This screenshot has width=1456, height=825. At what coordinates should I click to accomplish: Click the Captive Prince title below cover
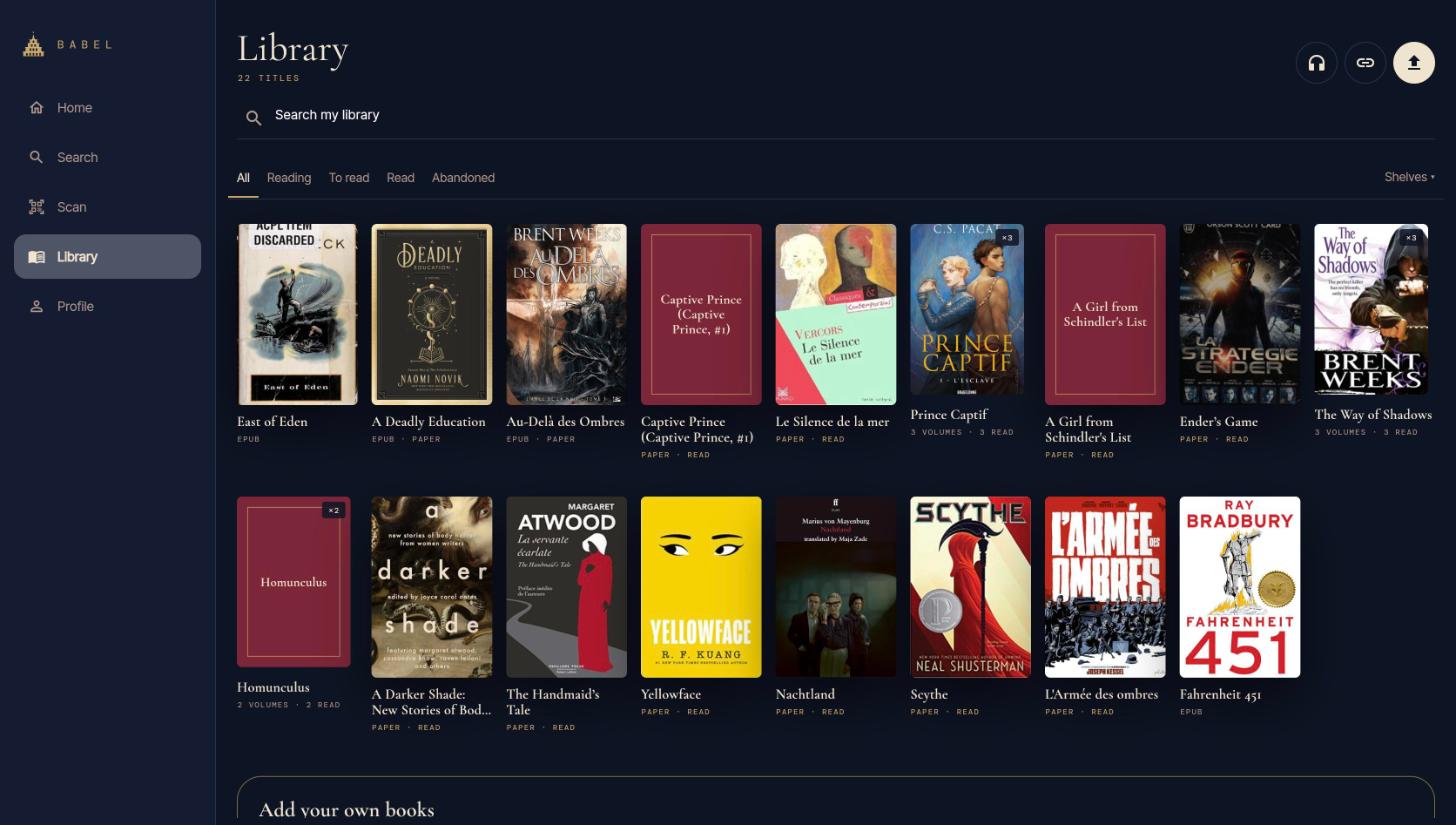697,429
